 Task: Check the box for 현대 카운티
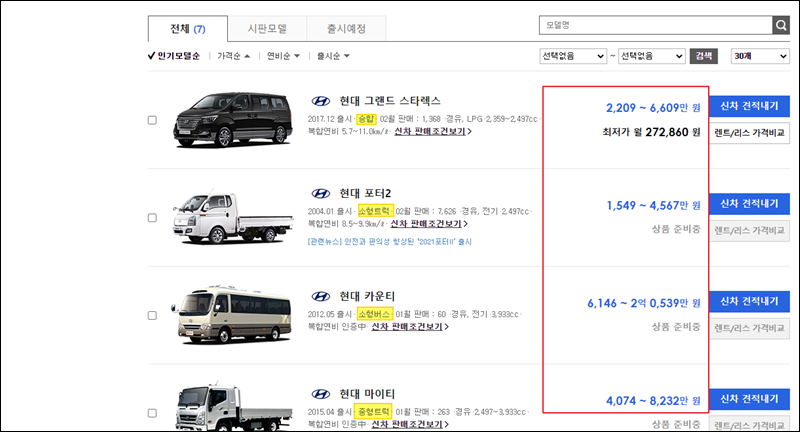[x=152, y=316]
